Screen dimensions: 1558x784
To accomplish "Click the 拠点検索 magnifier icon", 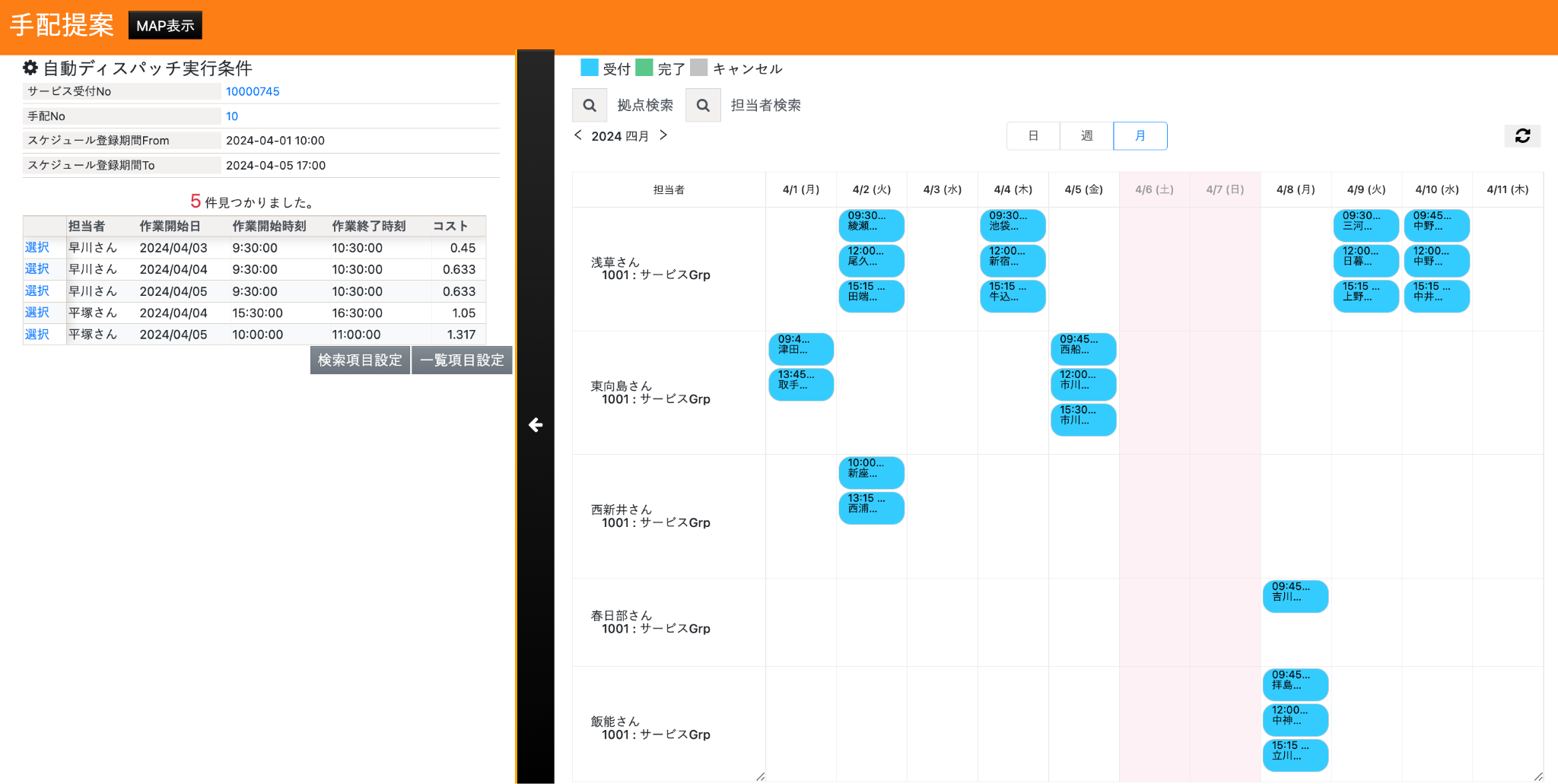I will (x=590, y=106).
